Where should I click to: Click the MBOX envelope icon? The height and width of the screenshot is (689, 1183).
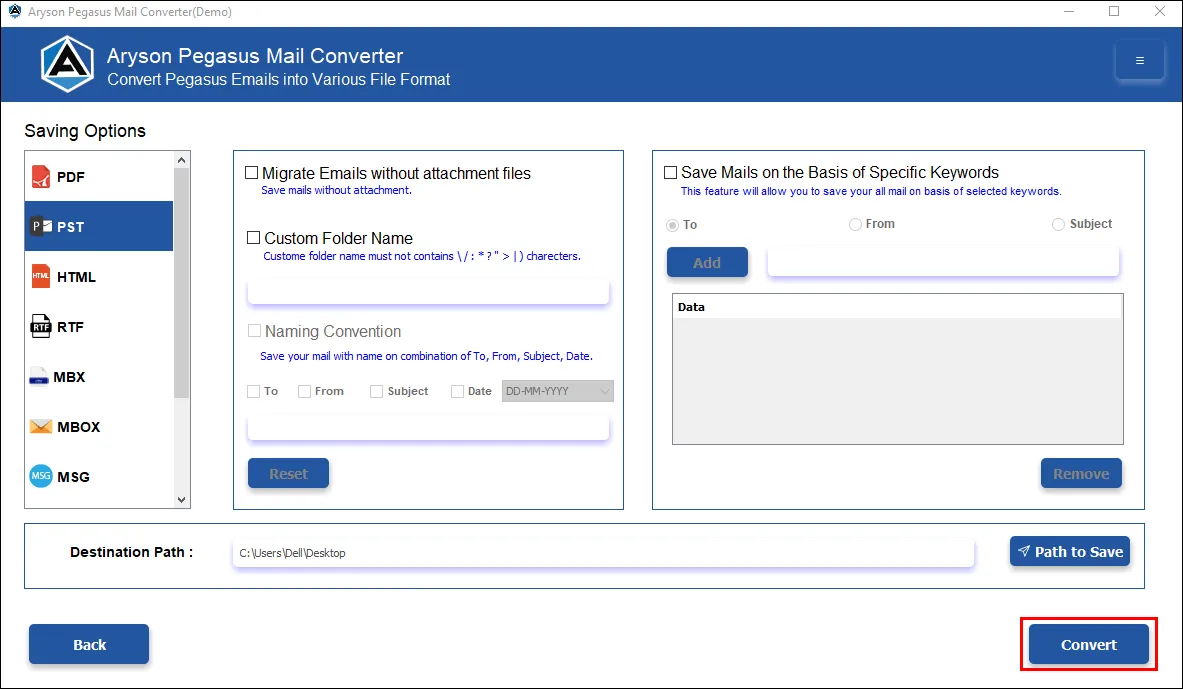pos(41,426)
